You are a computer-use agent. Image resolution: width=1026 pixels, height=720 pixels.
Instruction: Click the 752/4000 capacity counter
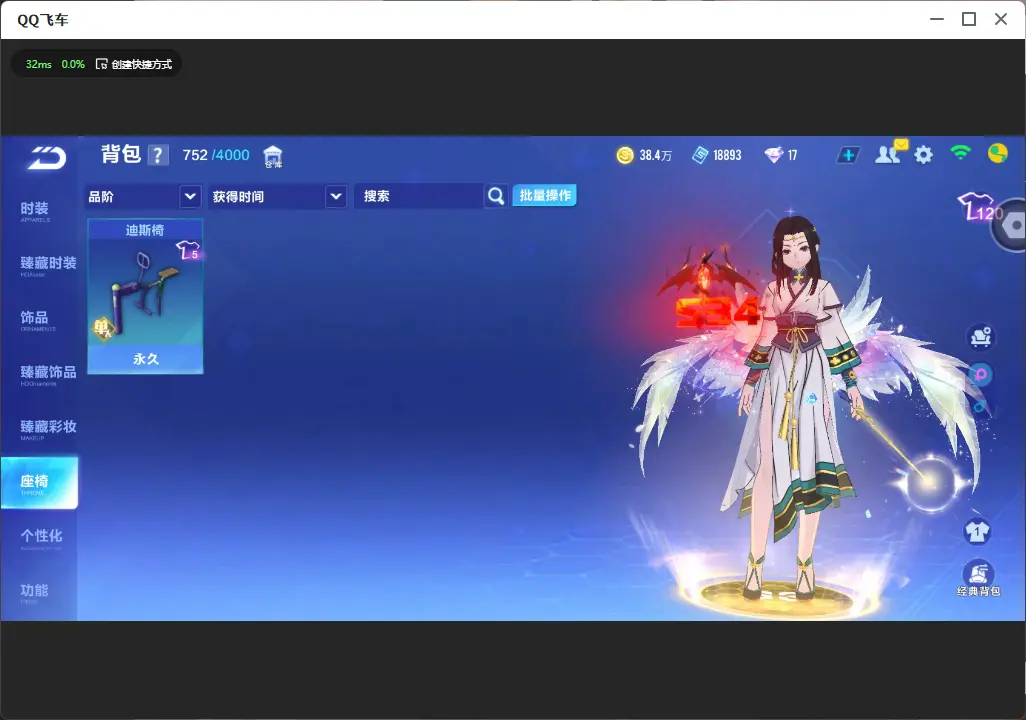click(216, 155)
